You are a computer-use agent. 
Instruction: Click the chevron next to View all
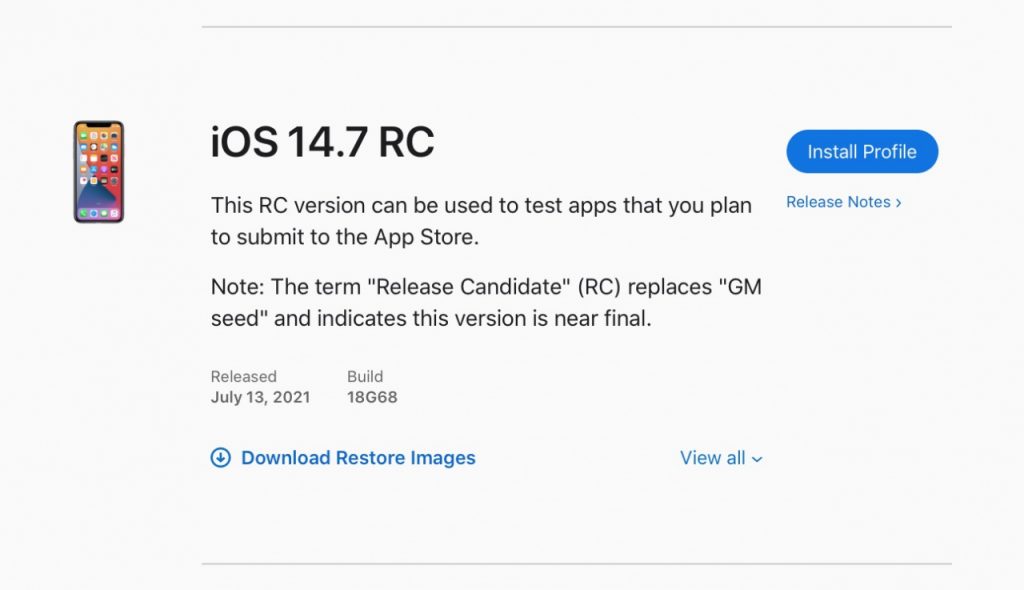point(757,459)
